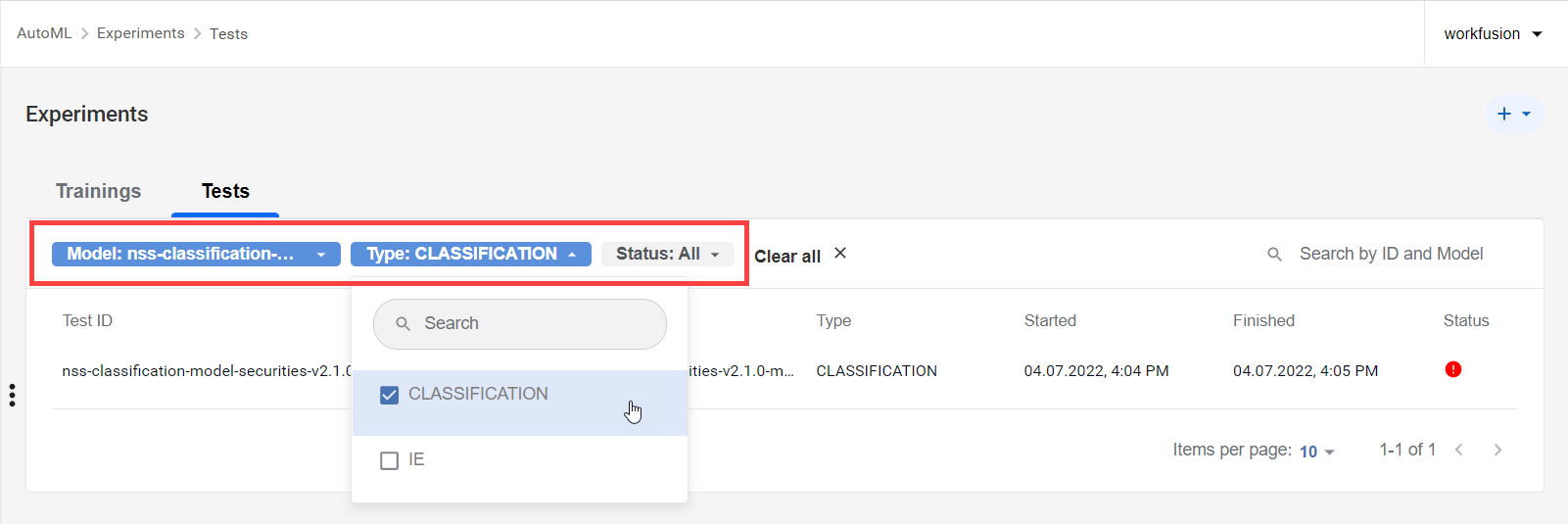
Task: Click the Clear all button
Action: coord(787,257)
